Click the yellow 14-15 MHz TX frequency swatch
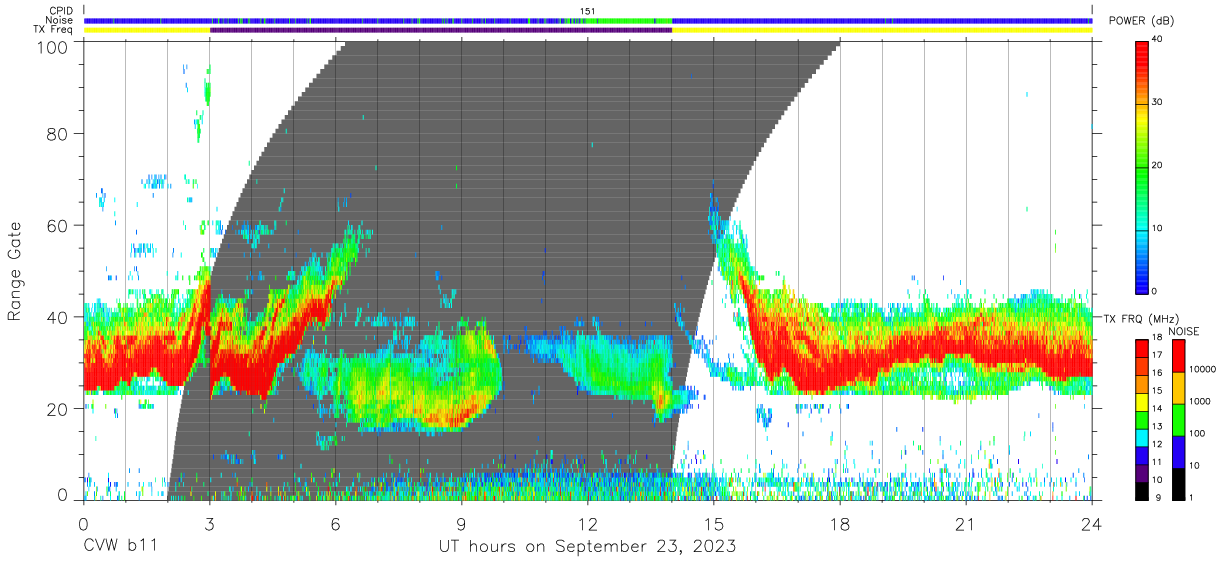Screen dimensions: 1228x567 [x=1142, y=401]
